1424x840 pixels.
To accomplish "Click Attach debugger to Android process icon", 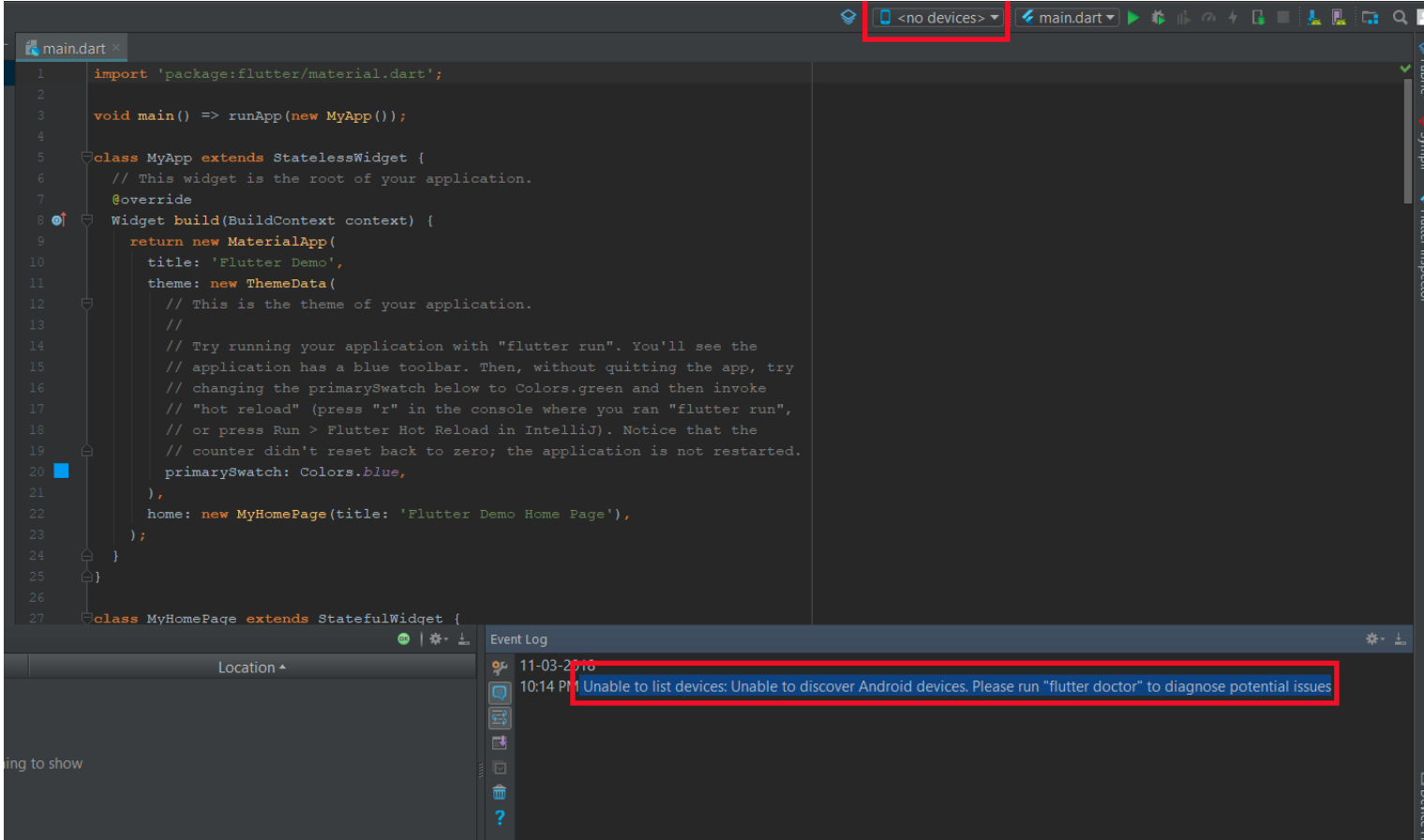I will point(1258,18).
